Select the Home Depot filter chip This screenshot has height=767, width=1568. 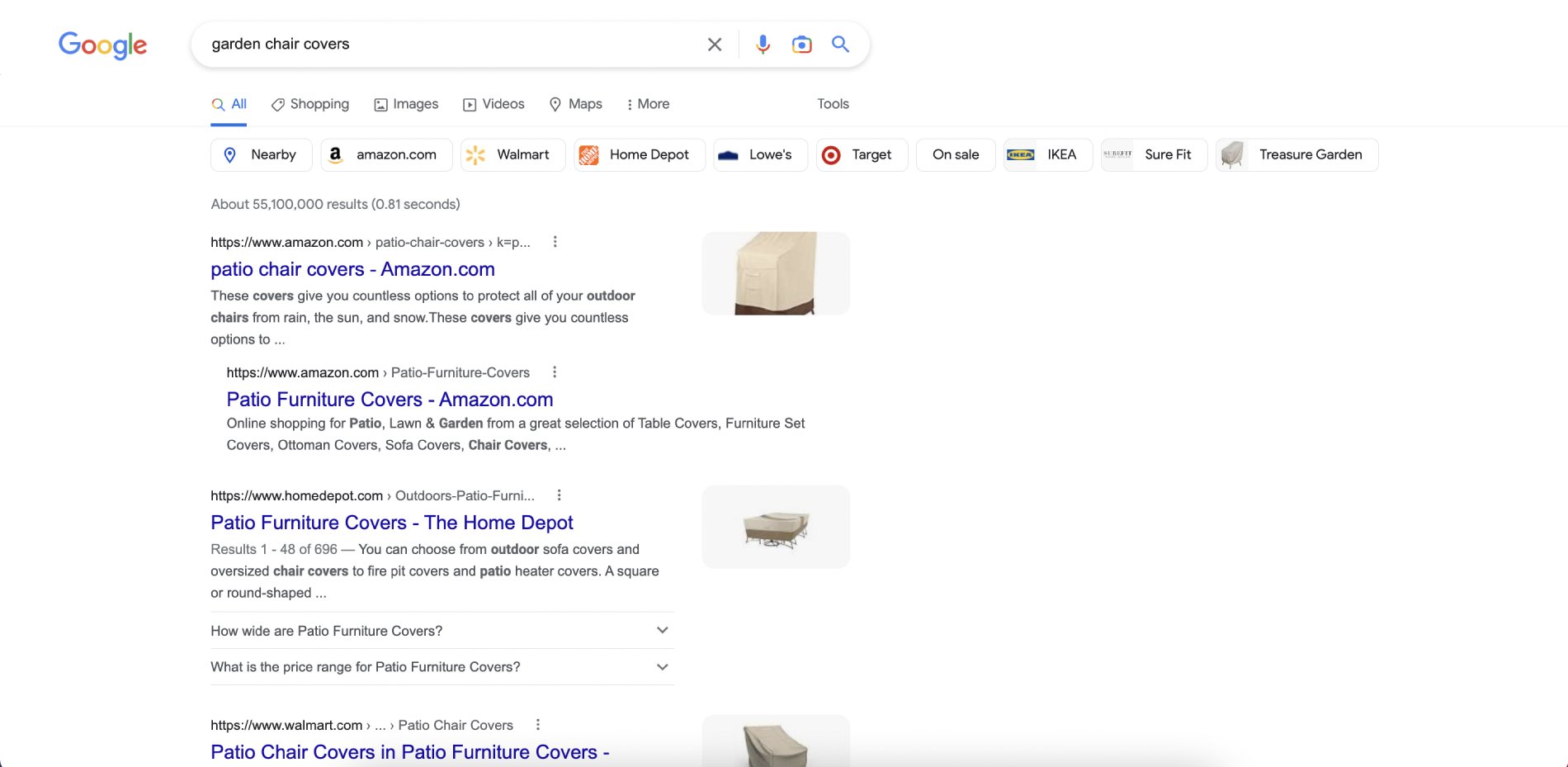coord(640,155)
